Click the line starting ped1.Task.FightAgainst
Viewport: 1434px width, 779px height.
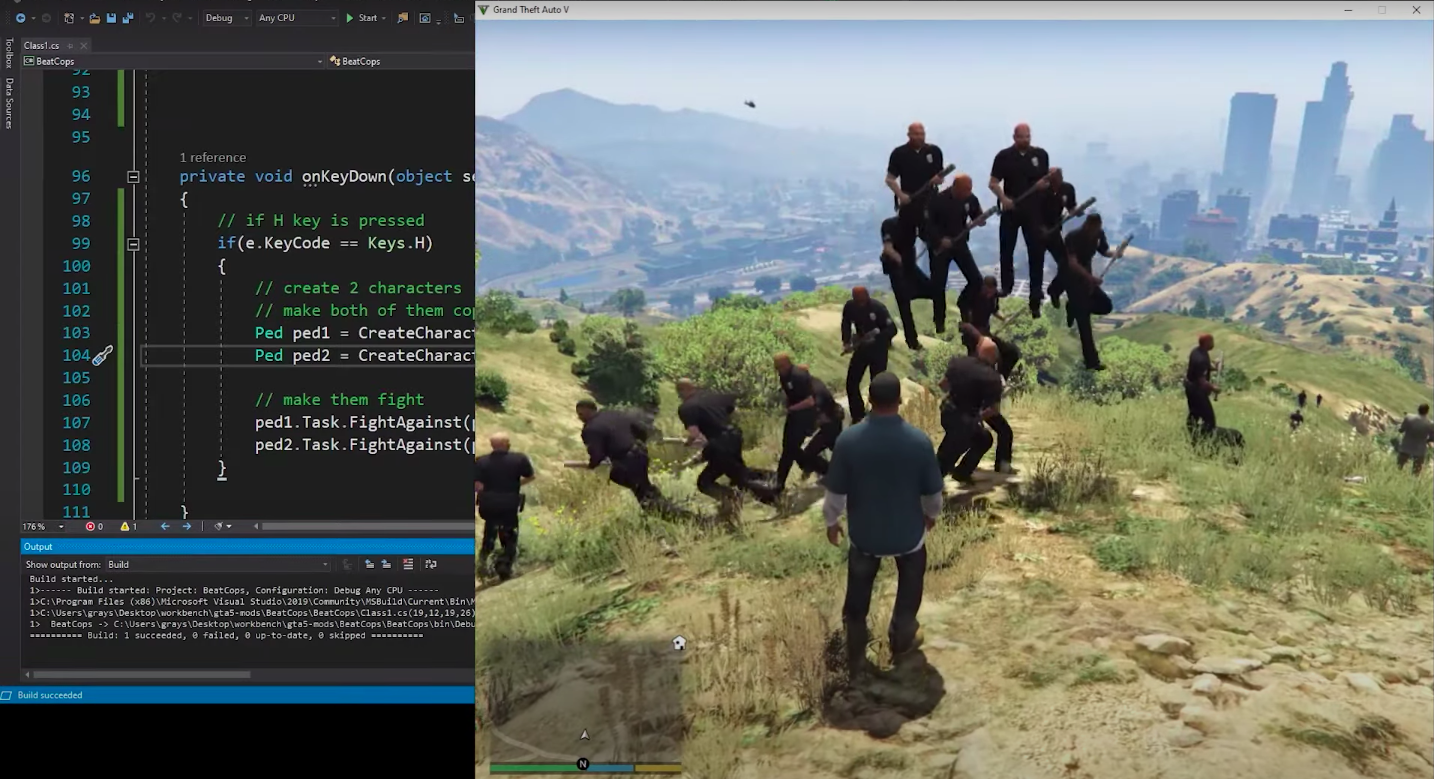coord(365,422)
